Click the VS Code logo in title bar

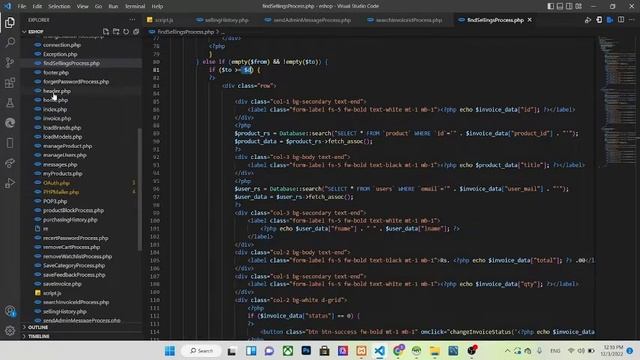(x=7, y=6)
